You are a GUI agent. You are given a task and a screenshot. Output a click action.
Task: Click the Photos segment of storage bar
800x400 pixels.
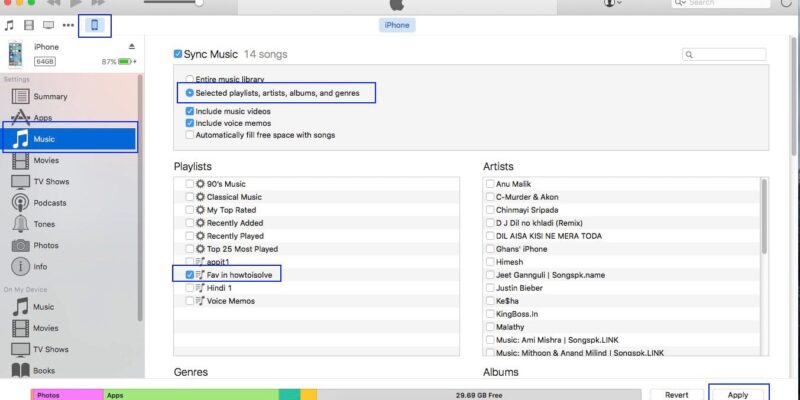(68, 395)
